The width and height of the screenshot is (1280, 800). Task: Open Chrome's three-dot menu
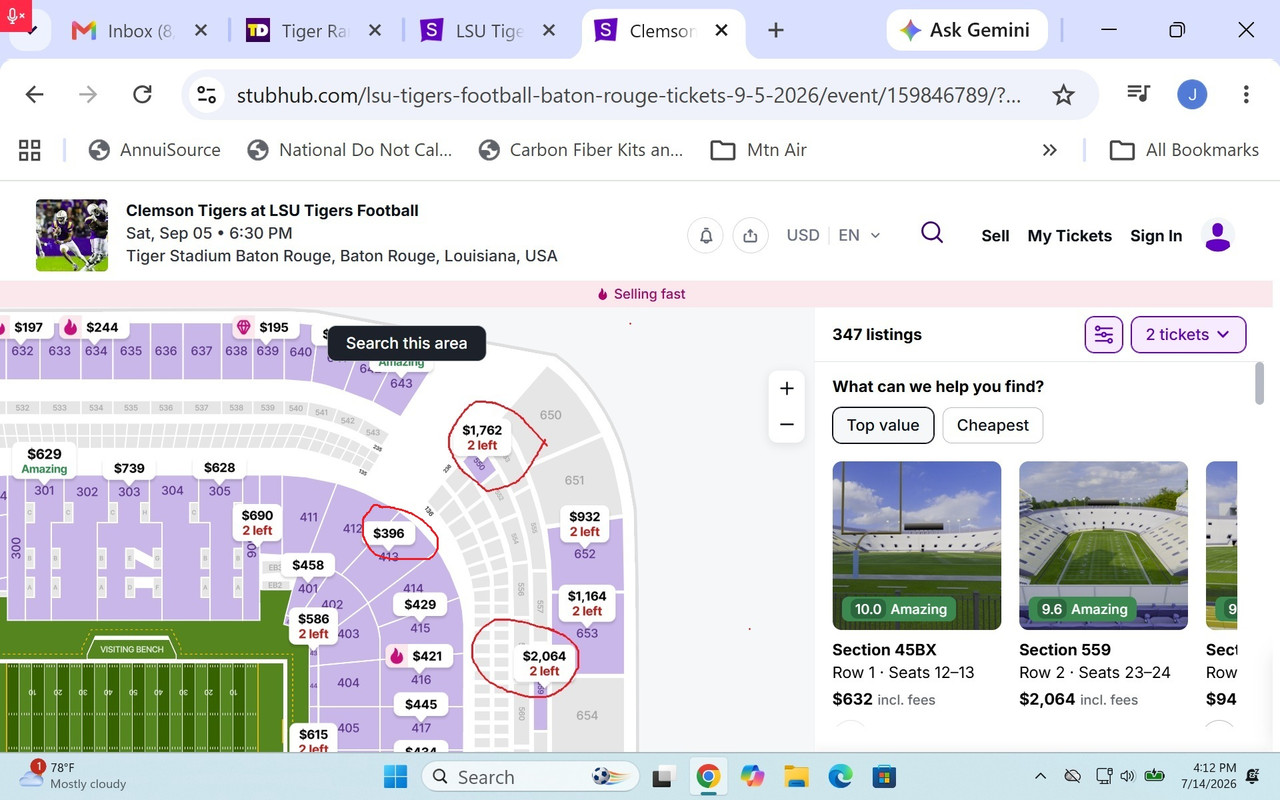tap(1246, 95)
